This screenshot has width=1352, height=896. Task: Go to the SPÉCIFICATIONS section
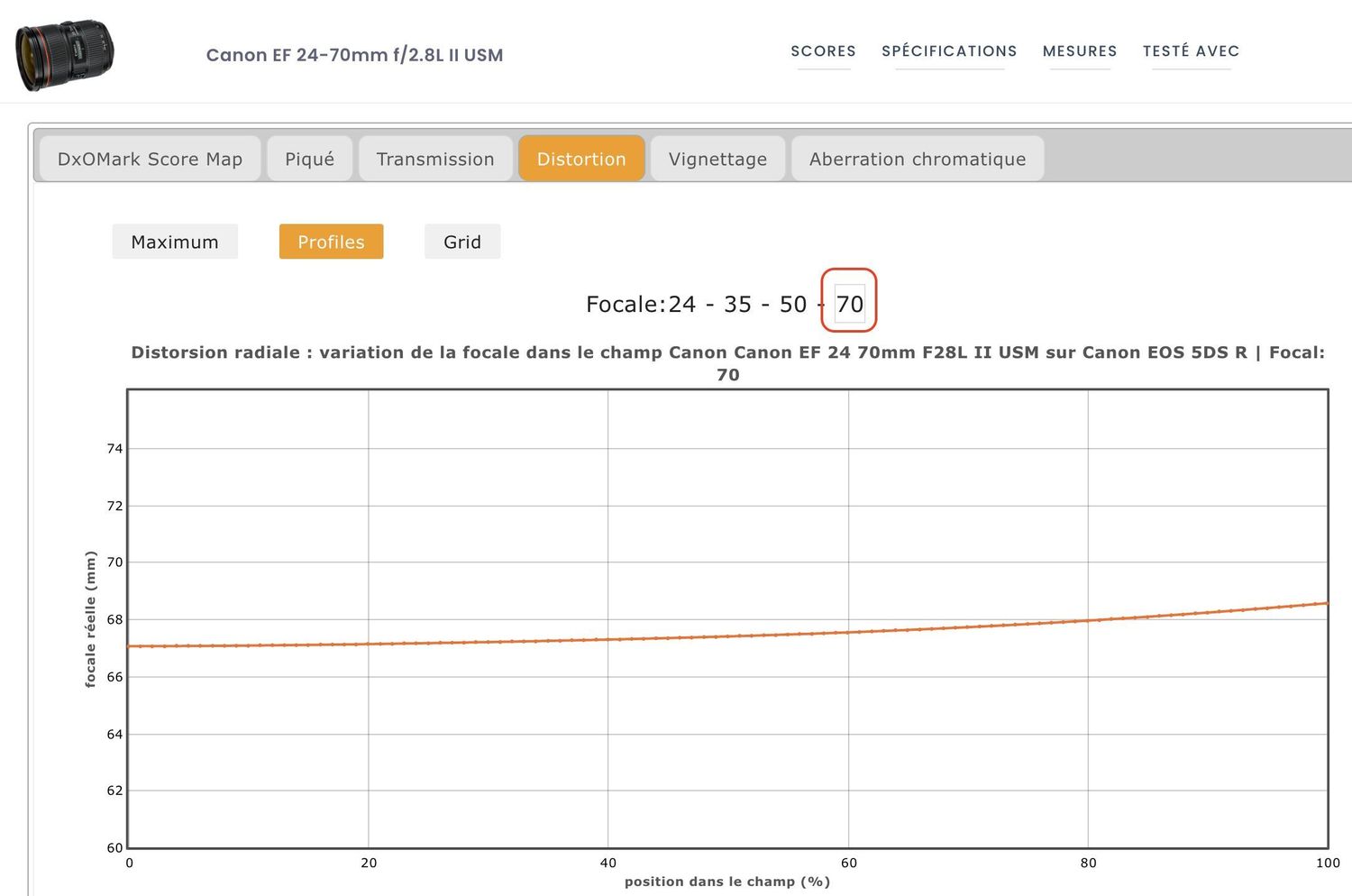pyautogui.click(x=949, y=51)
